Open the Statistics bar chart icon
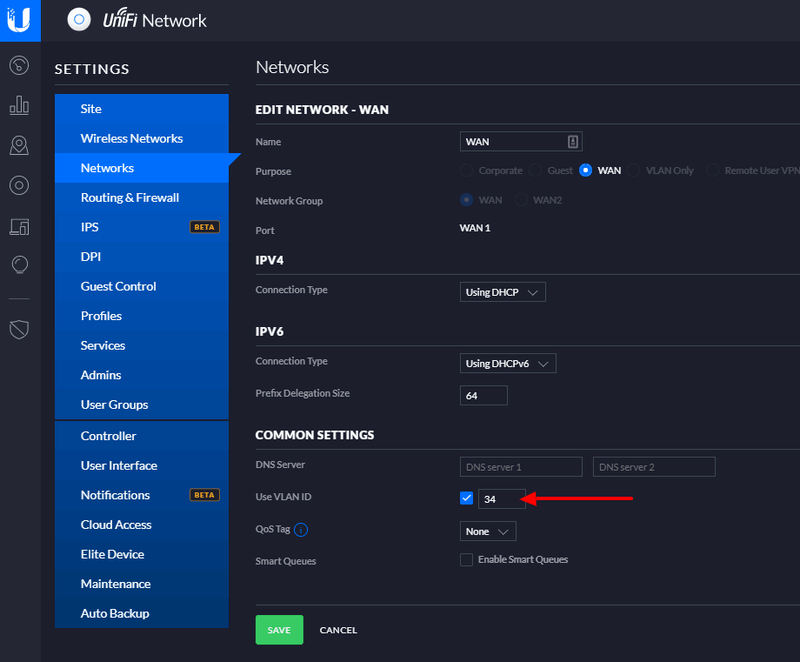 tap(19, 106)
